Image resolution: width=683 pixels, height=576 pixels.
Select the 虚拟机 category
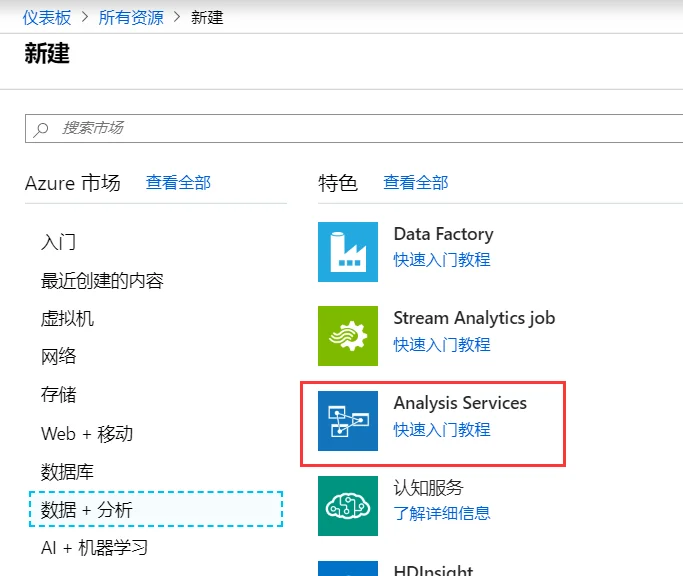point(67,318)
